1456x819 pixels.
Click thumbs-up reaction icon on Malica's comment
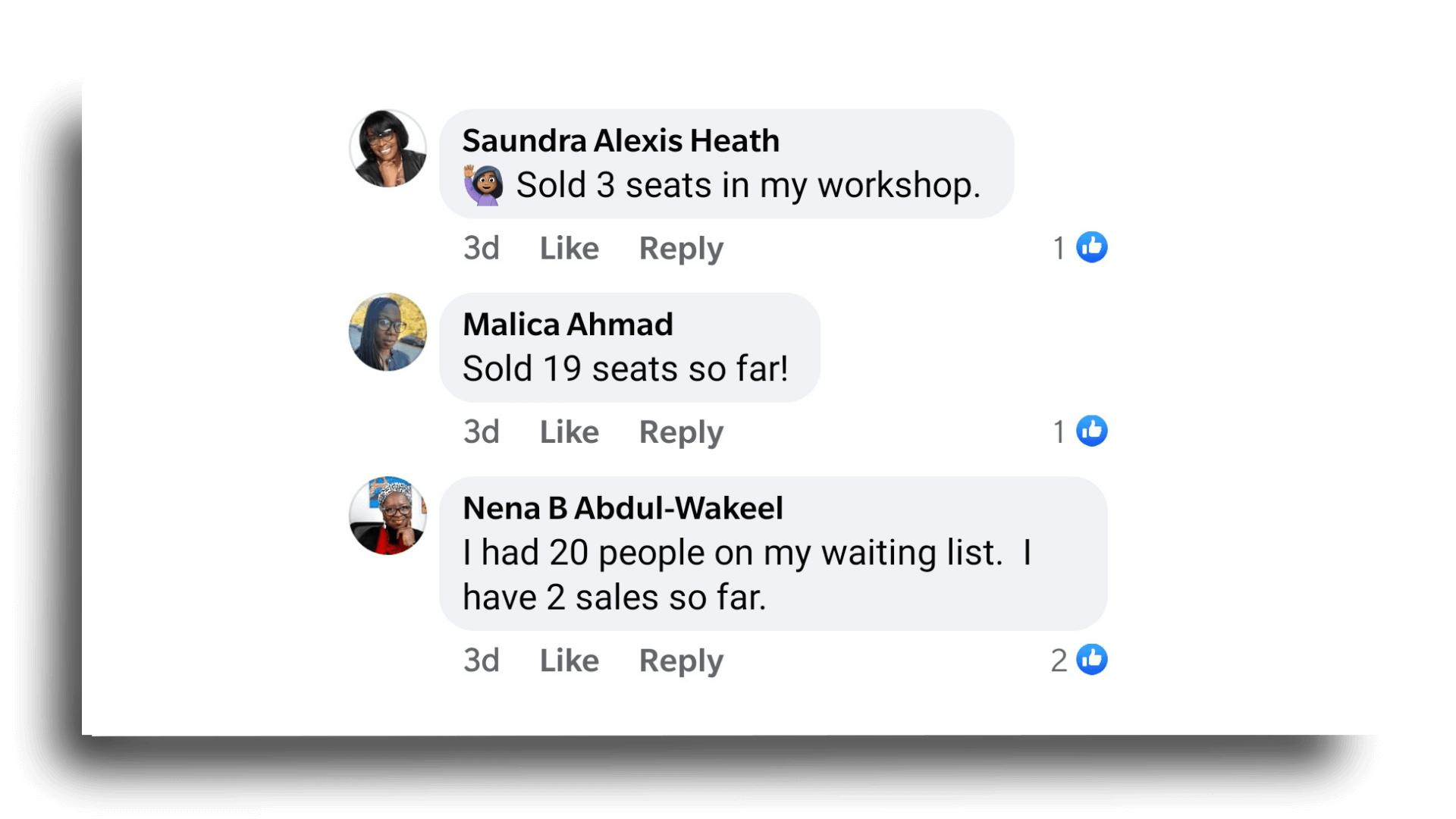point(1092,431)
